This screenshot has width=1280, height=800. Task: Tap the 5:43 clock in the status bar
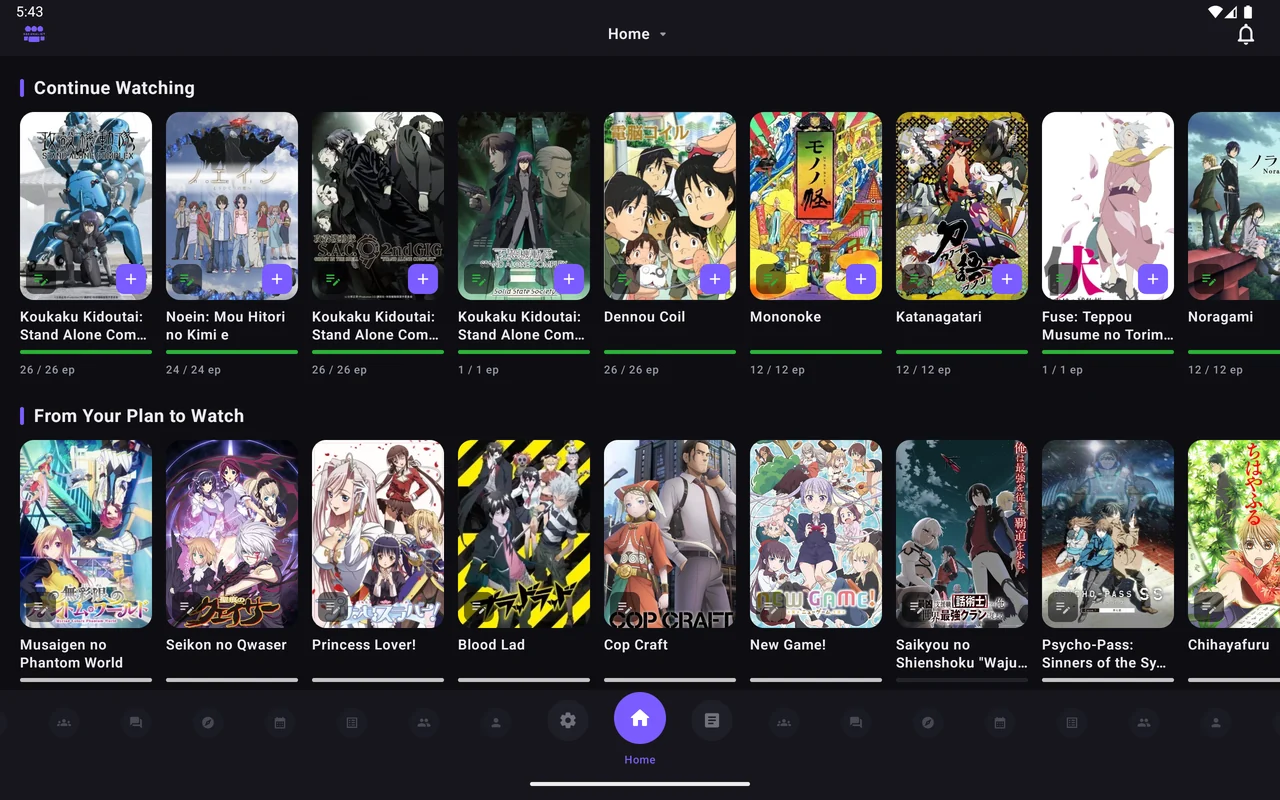click(x=30, y=12)
